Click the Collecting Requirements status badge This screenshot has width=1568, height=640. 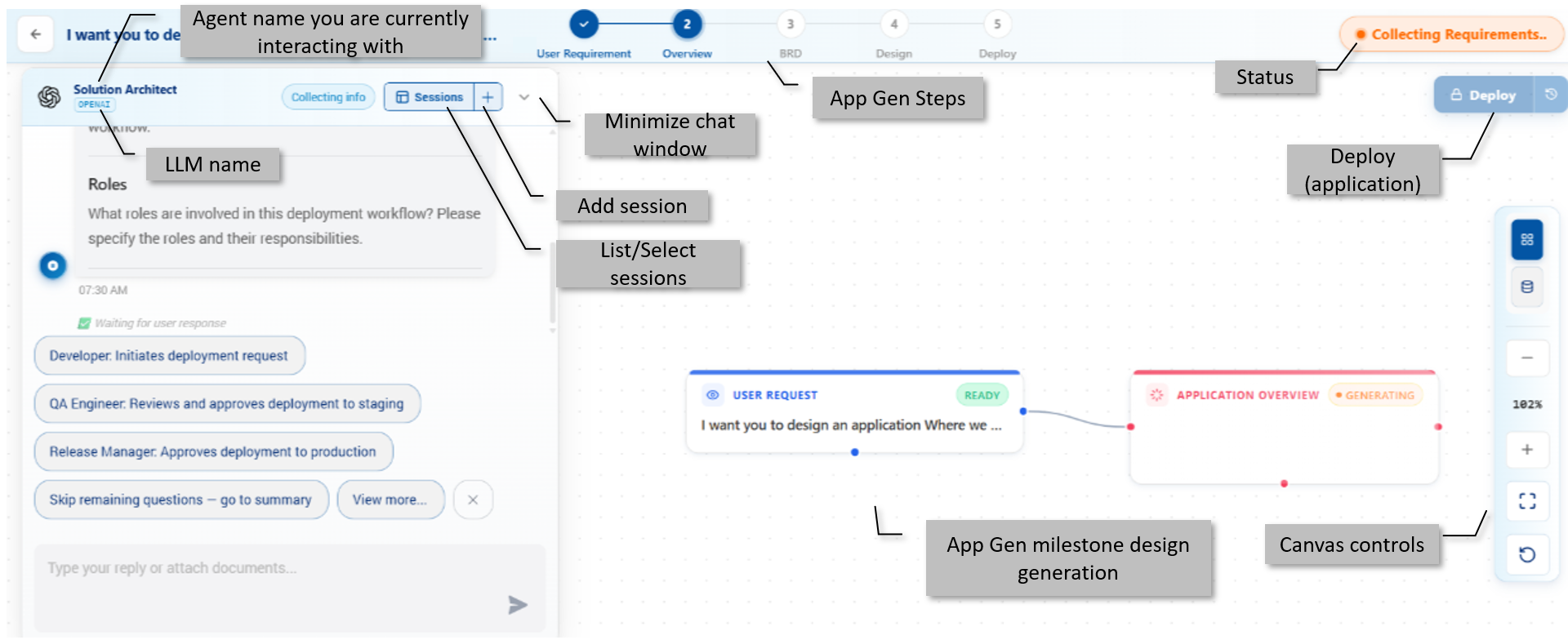[1452, 34]
